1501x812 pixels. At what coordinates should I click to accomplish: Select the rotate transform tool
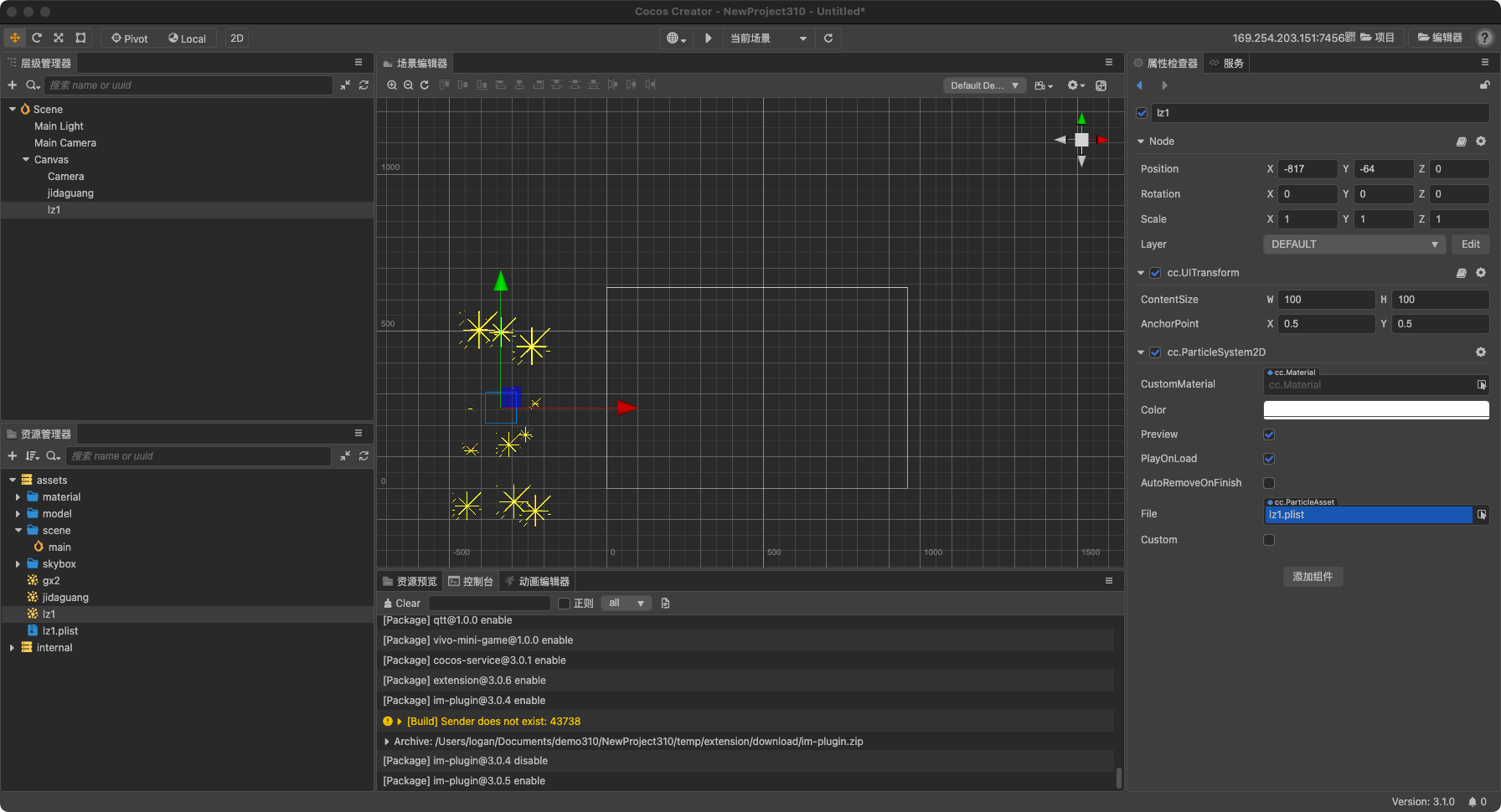click(x=37, y=38)
